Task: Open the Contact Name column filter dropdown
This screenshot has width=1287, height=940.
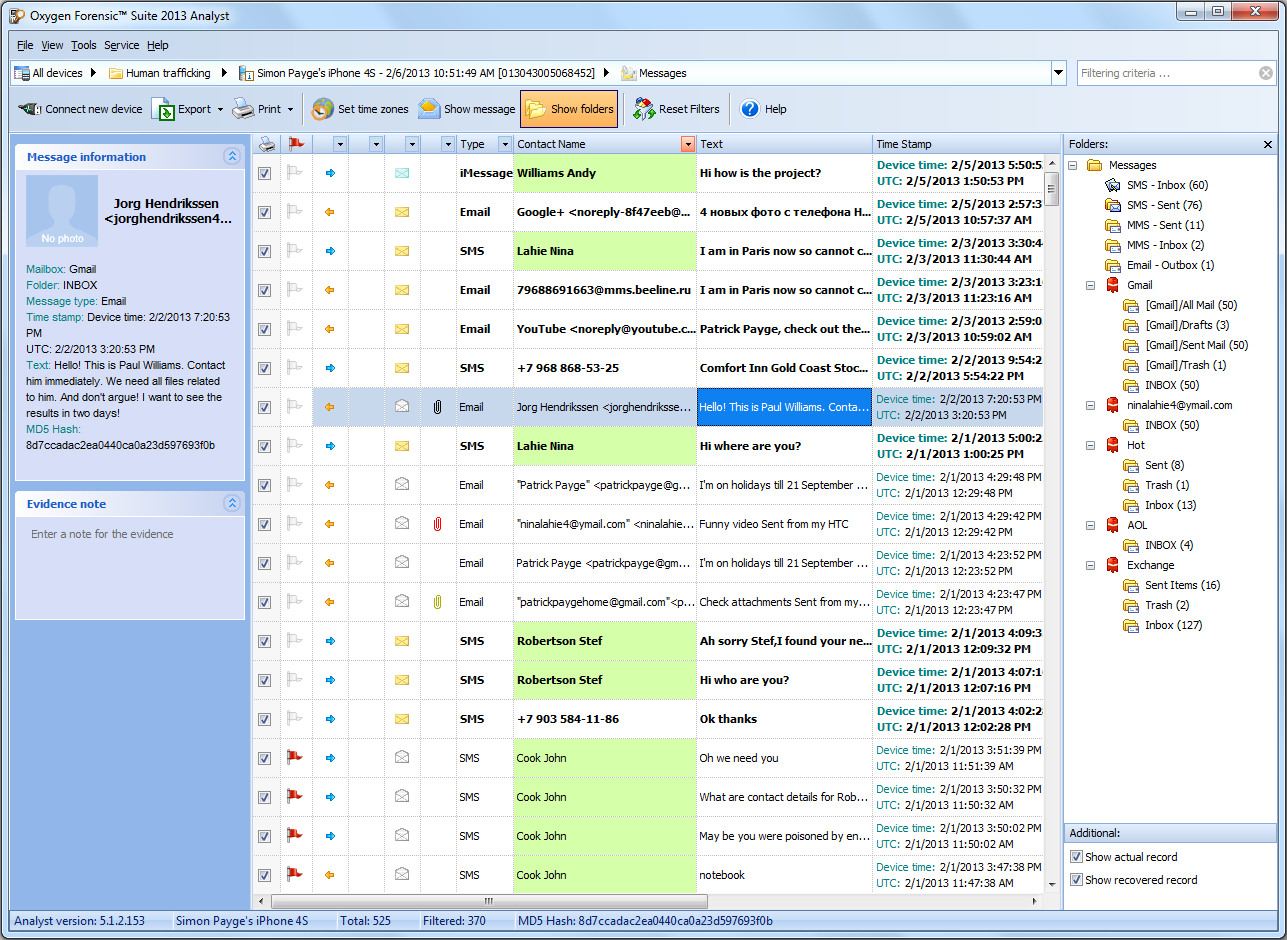Action: click(687, 144)
